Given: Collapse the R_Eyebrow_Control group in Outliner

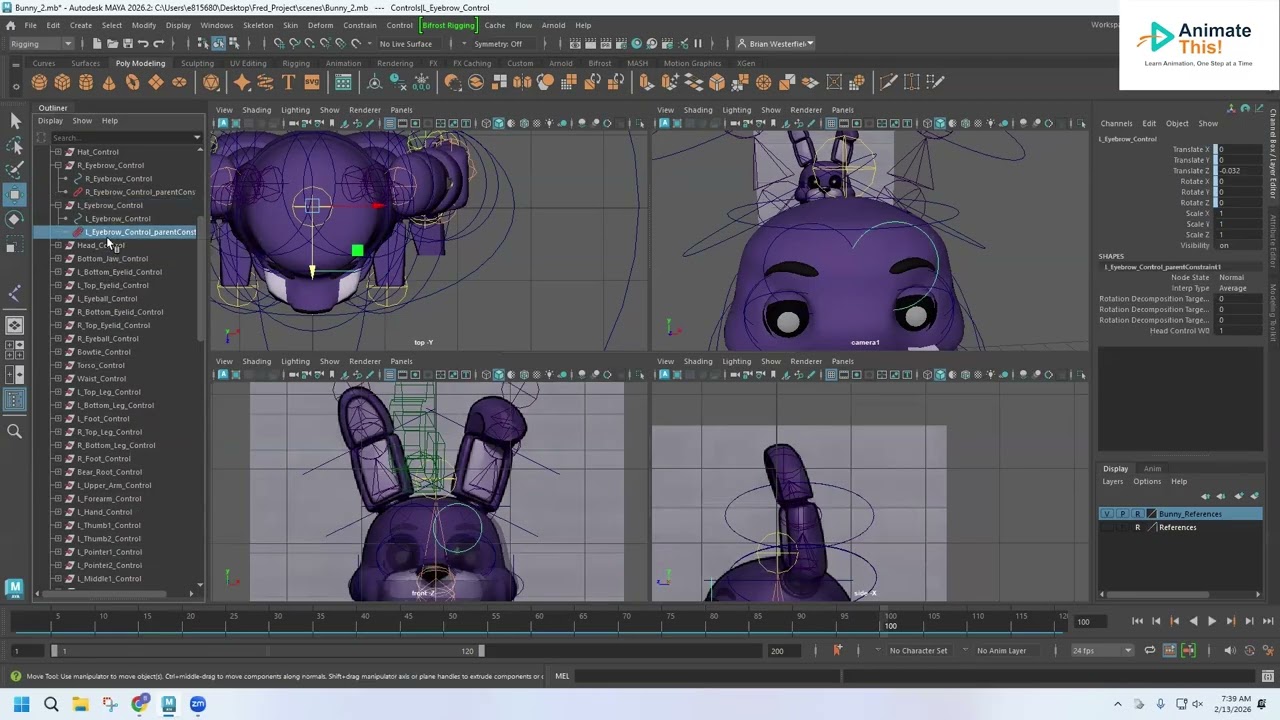Looking at the screenshot, I should 57,165.
